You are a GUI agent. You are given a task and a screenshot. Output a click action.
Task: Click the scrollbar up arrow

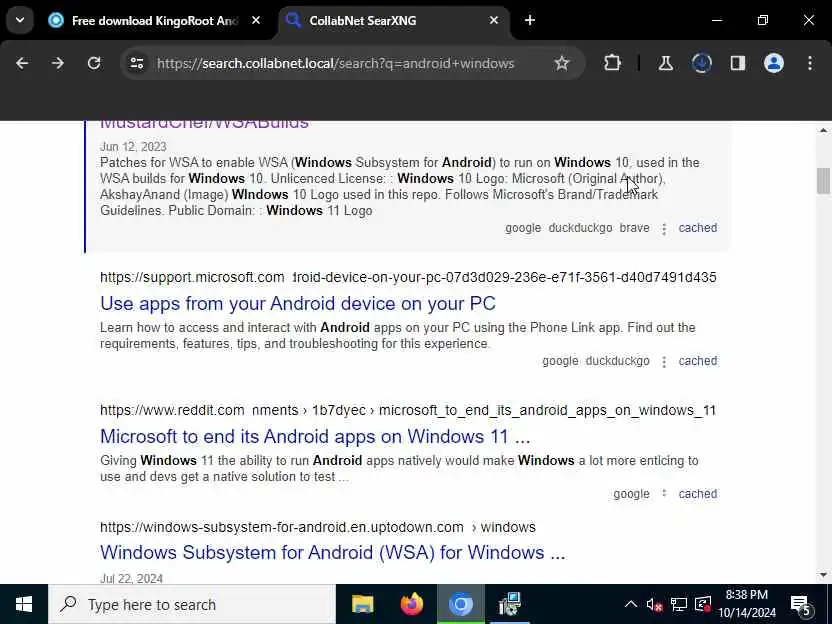(823, 131)
